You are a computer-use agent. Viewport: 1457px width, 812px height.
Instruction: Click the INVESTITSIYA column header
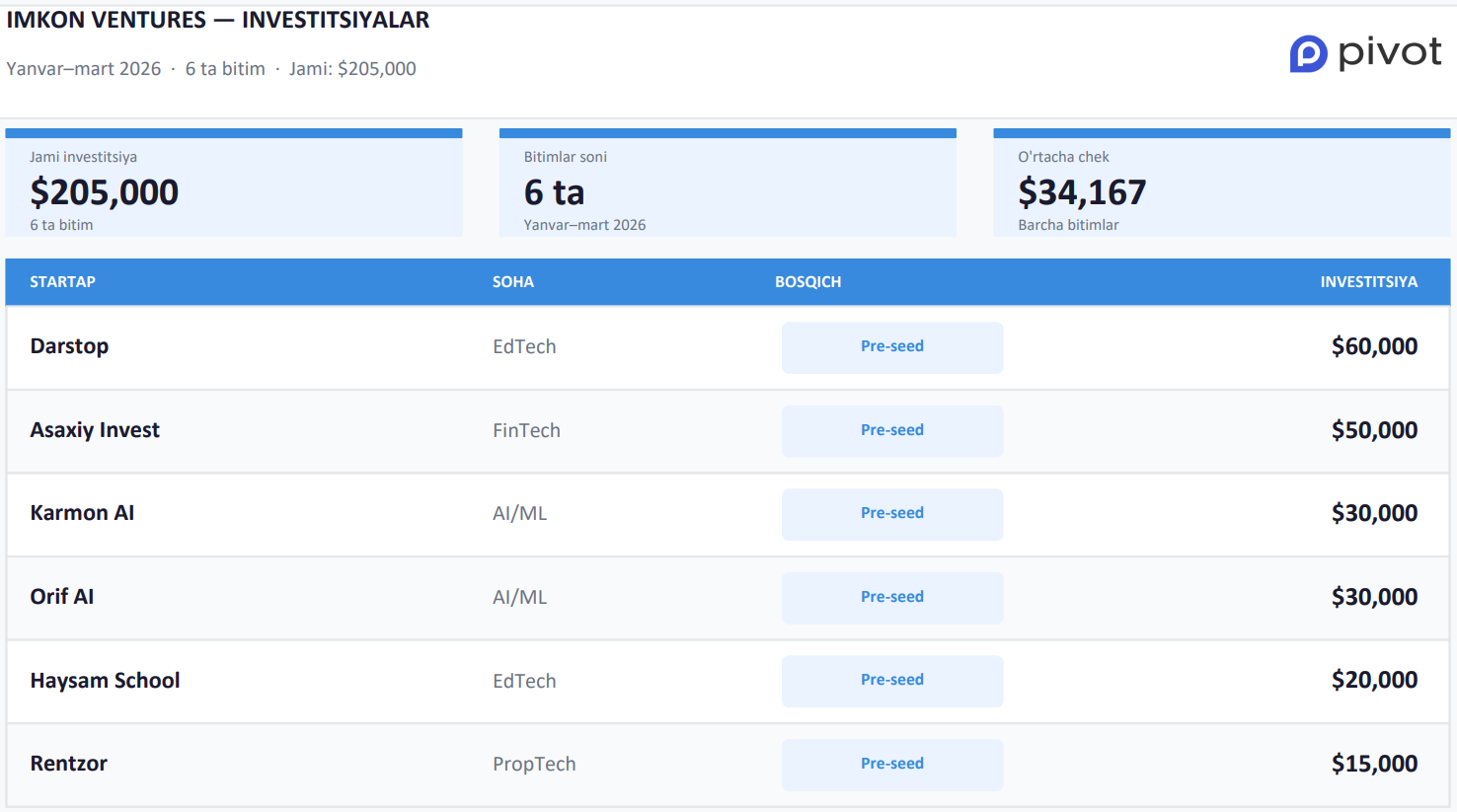[x=1368, y=282]
